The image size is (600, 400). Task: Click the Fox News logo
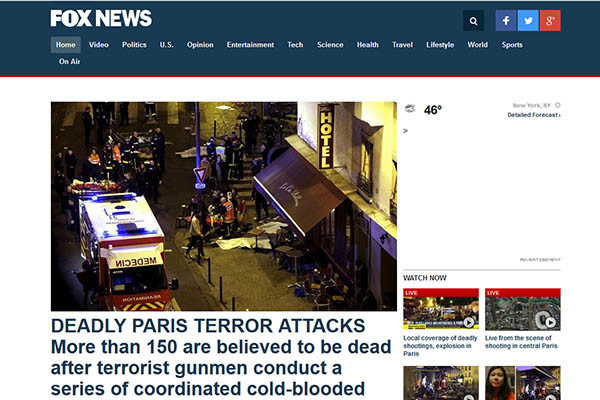click(101, 19)
